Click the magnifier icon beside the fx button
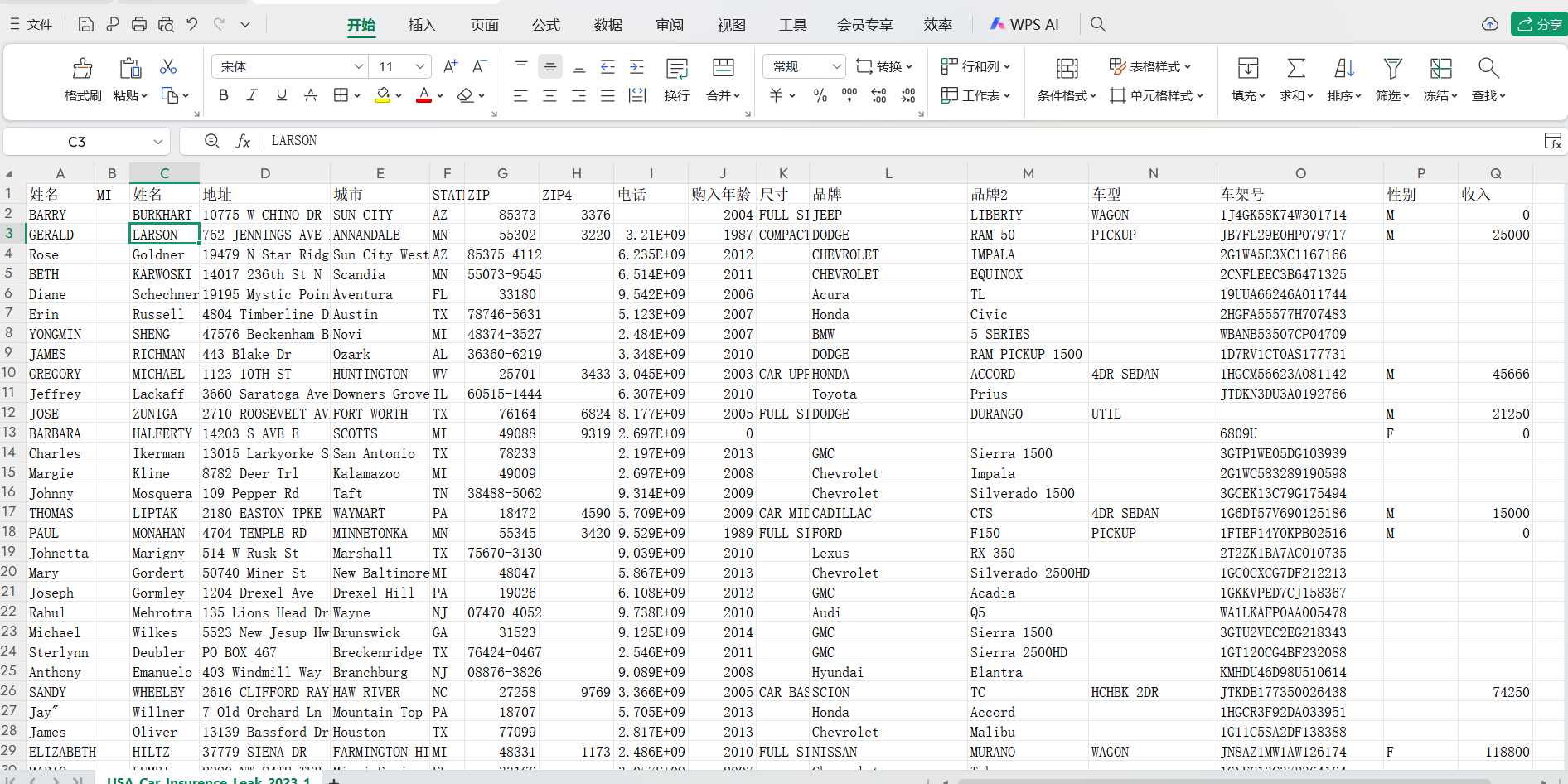1568x784 pixels. pyautogui.click(x=212, y=141)
